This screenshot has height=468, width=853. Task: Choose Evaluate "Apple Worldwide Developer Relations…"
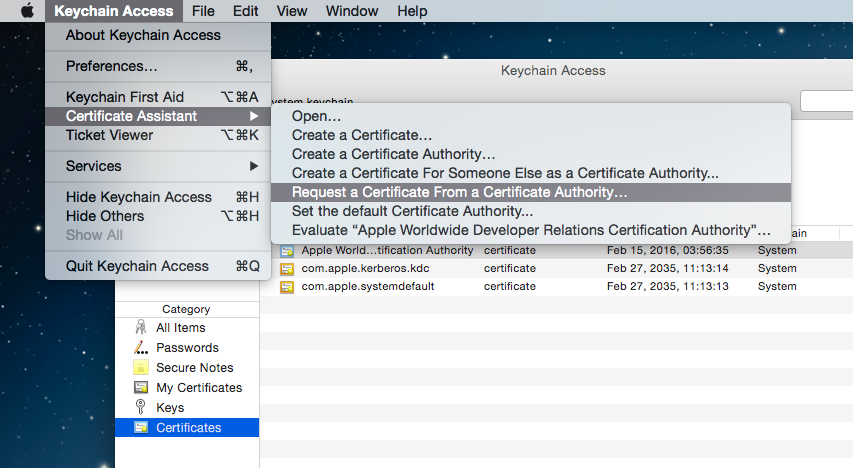pyautogui.click(x=530, y=230)
